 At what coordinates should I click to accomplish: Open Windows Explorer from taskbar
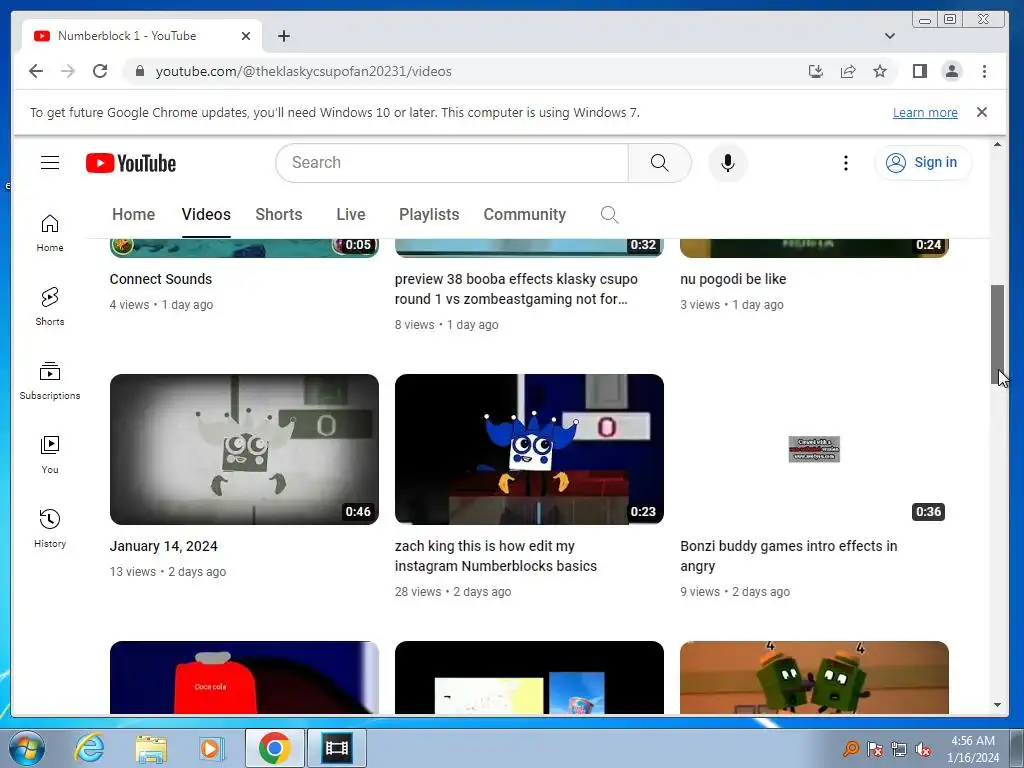click(151, 748)
